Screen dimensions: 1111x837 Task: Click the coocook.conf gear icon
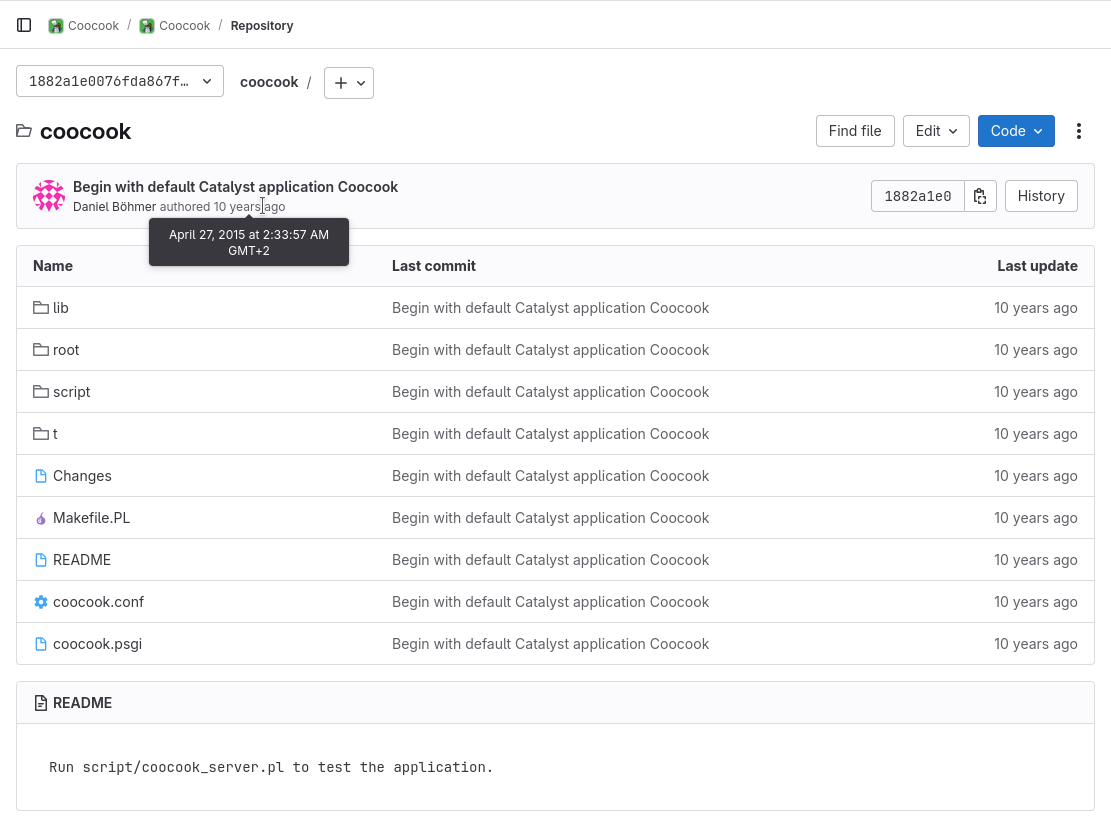click(x=41, y=602)
